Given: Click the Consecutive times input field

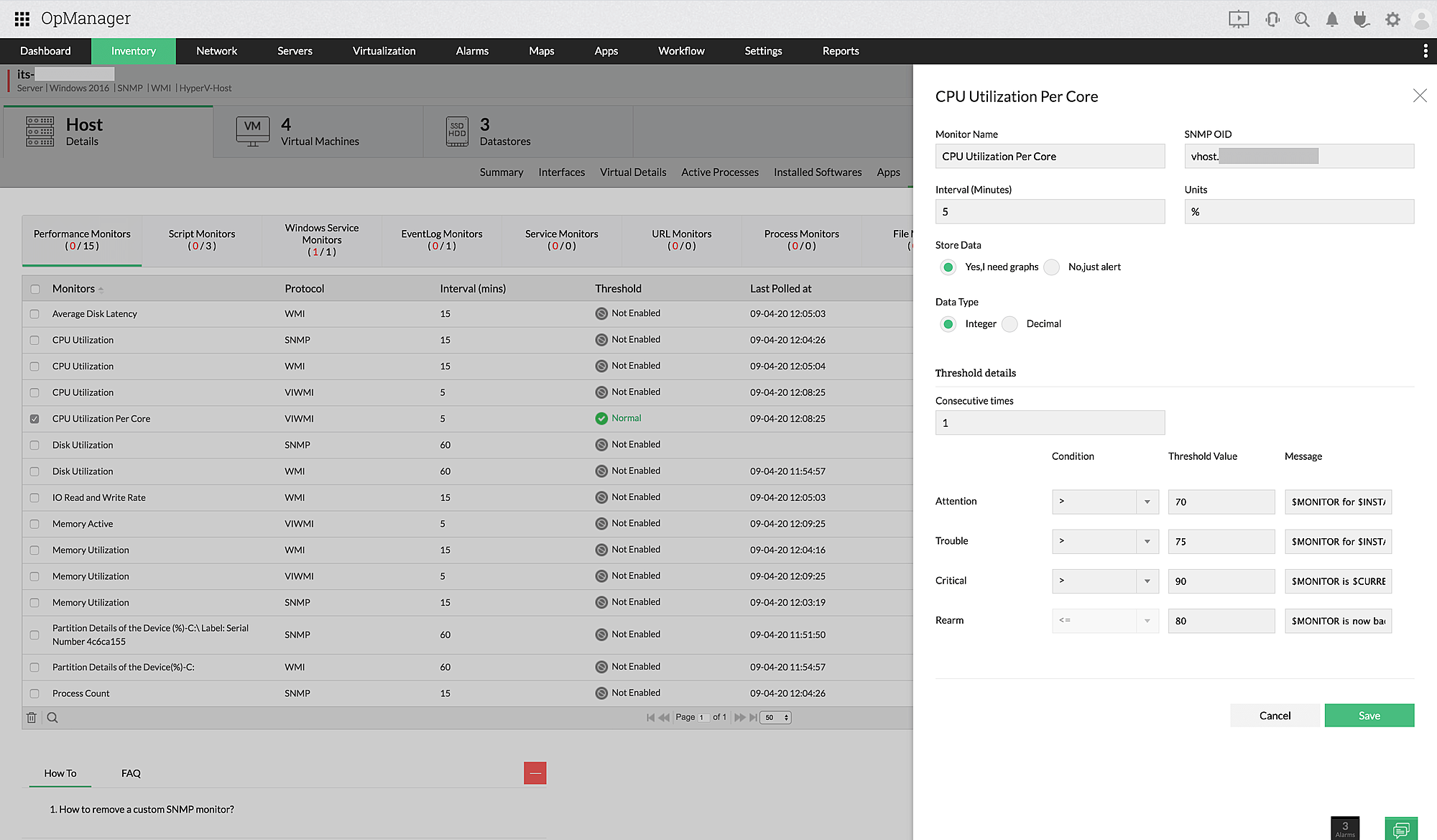Looking at the screenshot, I should [x=1050, y=423].
